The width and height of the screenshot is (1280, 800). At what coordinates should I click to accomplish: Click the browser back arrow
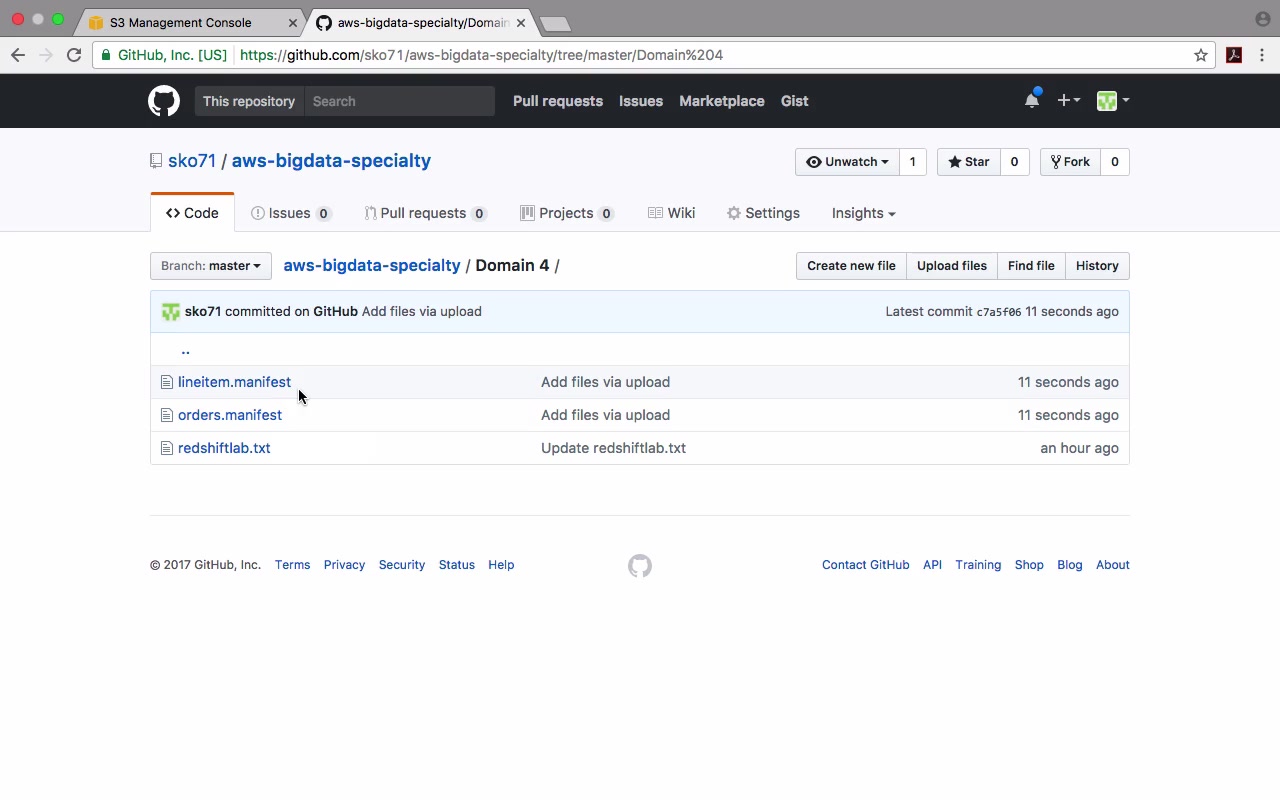click(18, 55)
